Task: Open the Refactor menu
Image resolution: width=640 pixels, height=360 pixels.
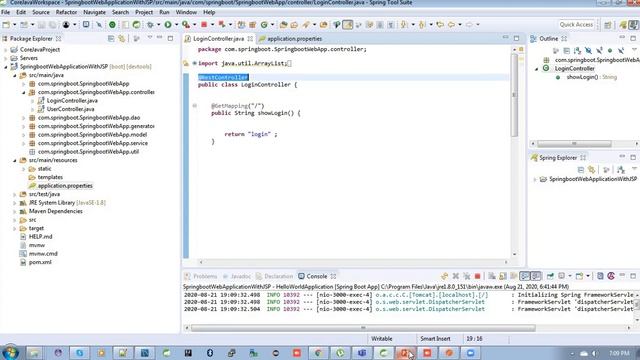Action: (66, 12)
